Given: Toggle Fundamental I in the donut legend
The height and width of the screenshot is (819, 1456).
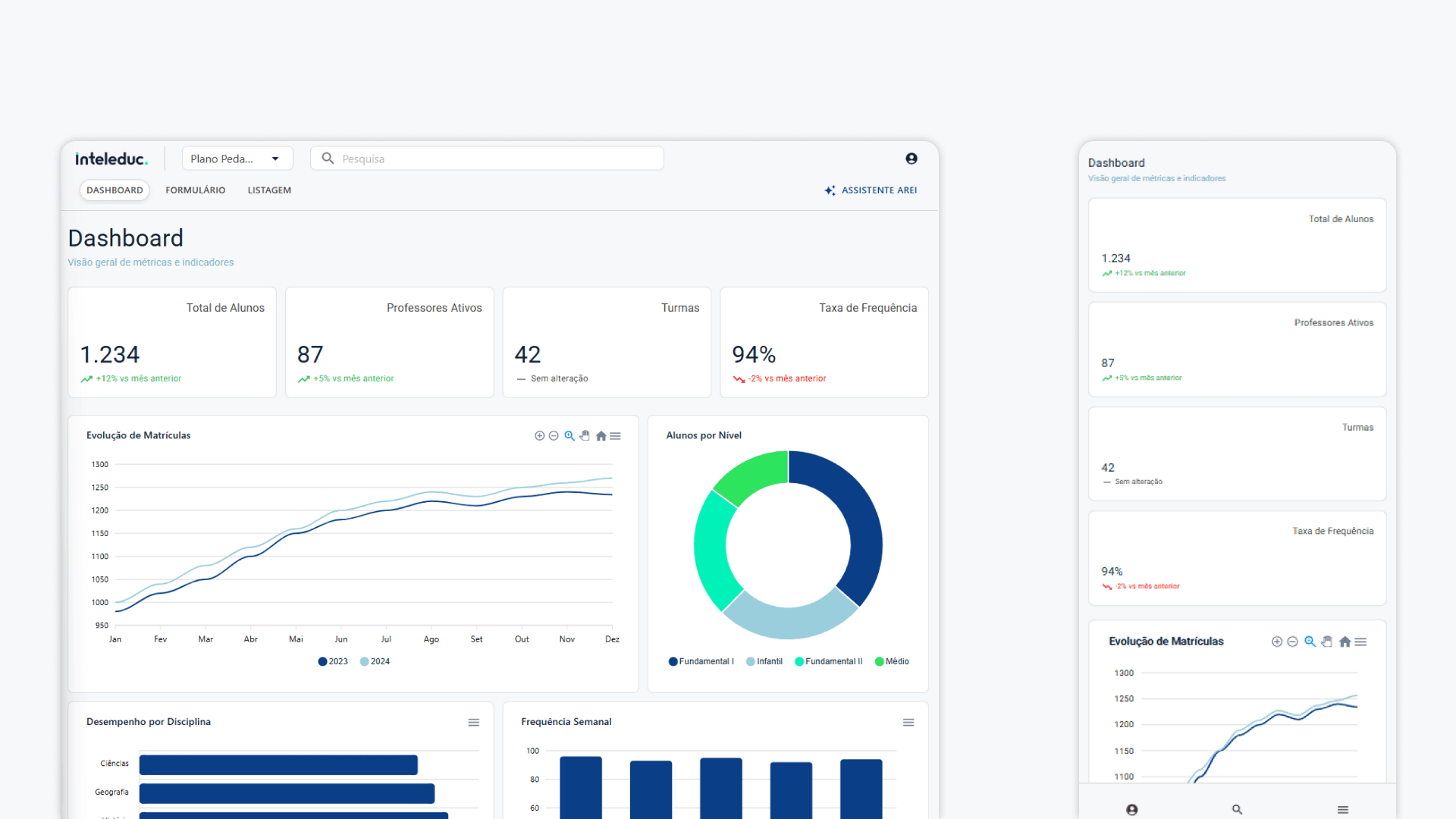Looking at the screenshot, I should tap(701, 661).
